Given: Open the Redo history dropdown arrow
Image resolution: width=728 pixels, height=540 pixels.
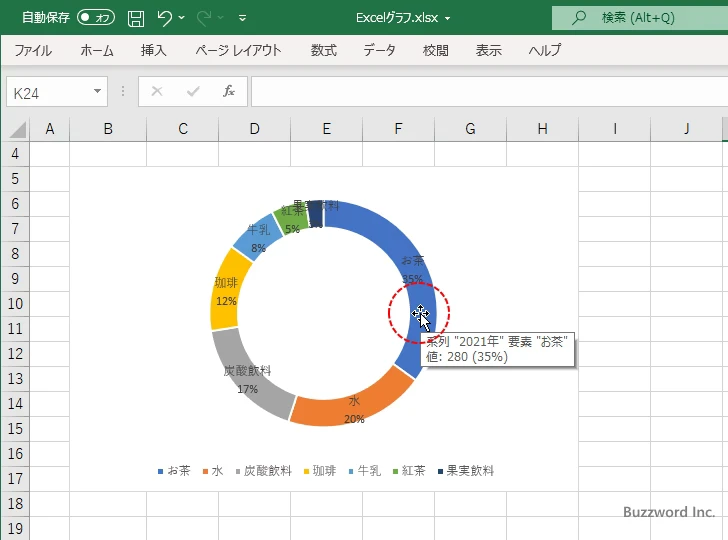Looking at the screenshot, I should point(221,18).
